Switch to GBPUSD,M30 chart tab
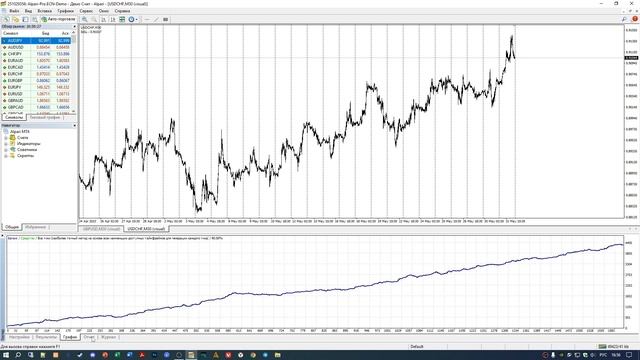Viewport: 640px width, 360px height. tap(102, 229)
